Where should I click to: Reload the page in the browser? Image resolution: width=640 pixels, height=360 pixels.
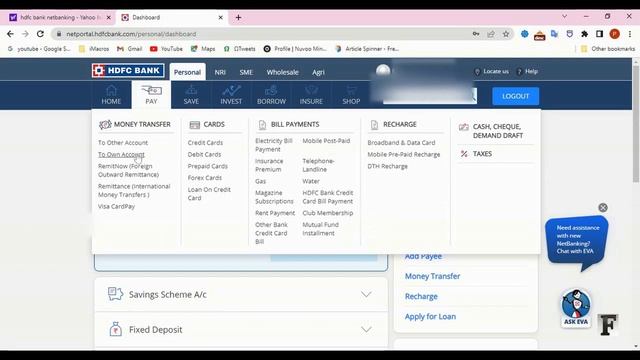tap(40, 34)
